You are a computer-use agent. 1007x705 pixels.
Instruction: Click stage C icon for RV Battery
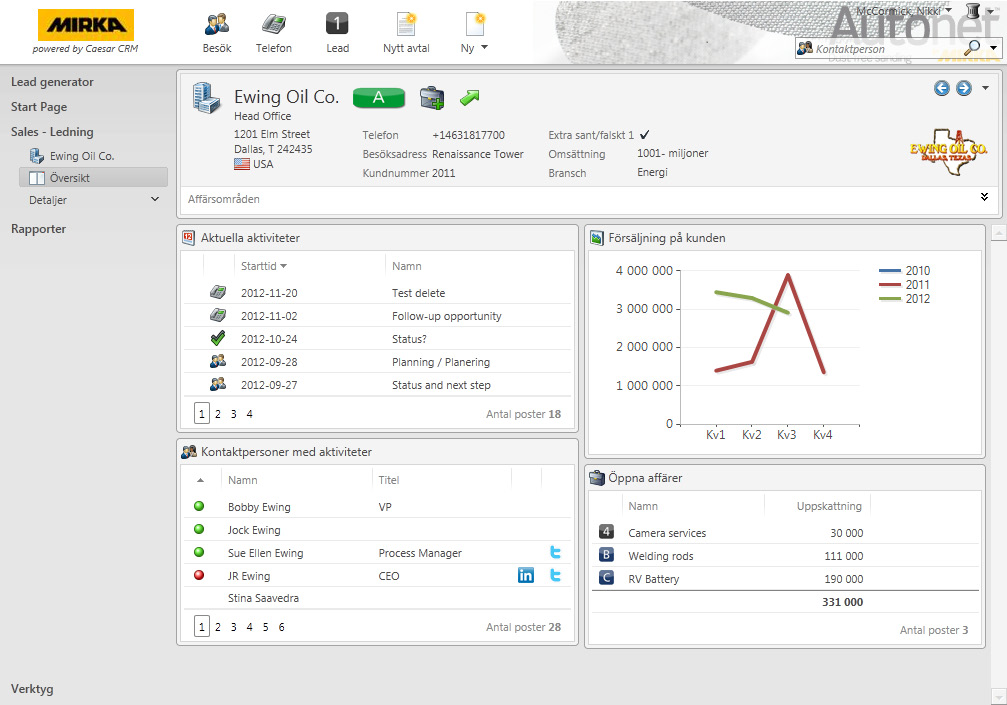[x=606, y=578]
